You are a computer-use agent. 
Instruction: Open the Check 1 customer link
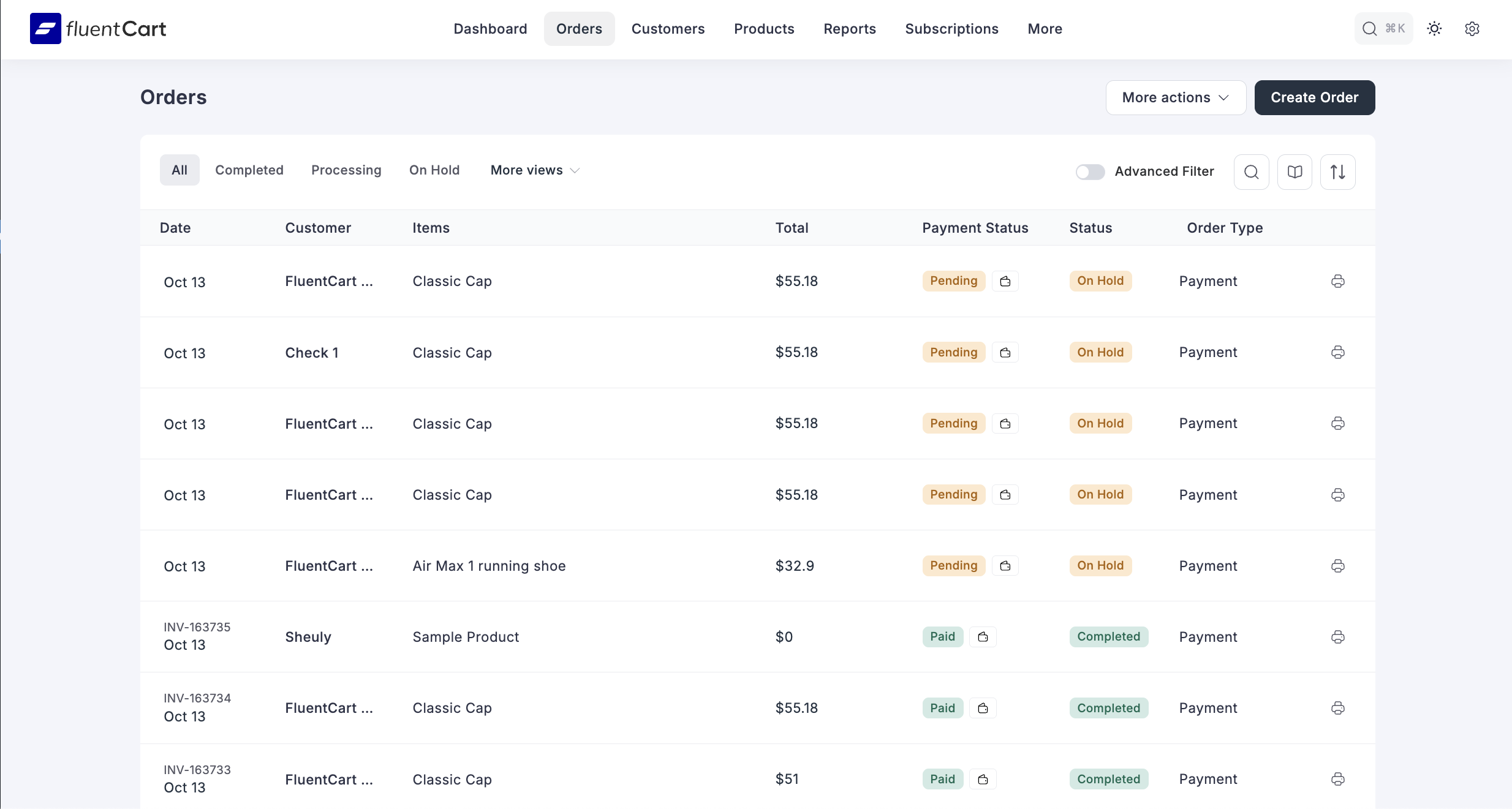click(311, 353)
